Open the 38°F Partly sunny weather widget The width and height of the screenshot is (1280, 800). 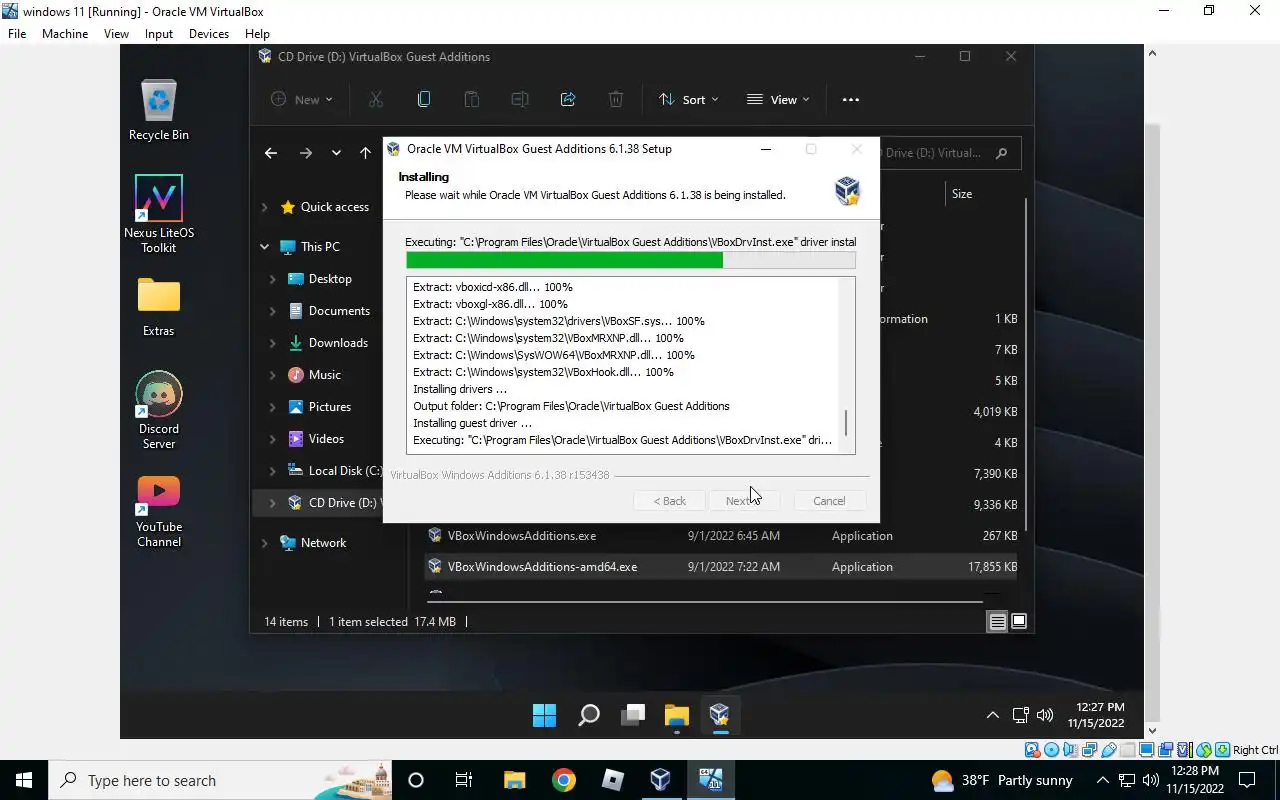click(x=1001, y=780)
